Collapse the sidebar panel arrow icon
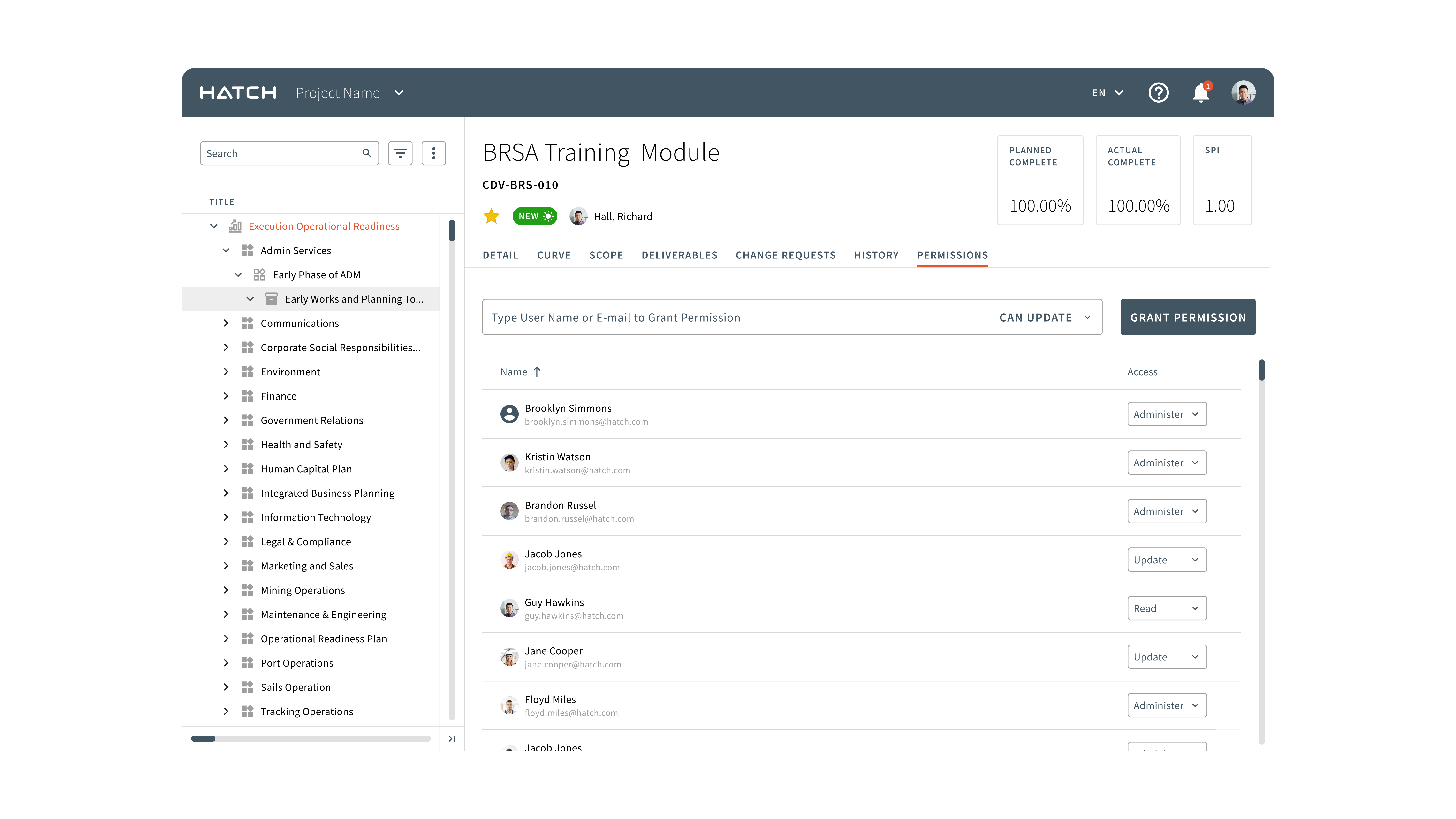The width and height of the screenshot is (1456, 819). [x=452, y=738]
